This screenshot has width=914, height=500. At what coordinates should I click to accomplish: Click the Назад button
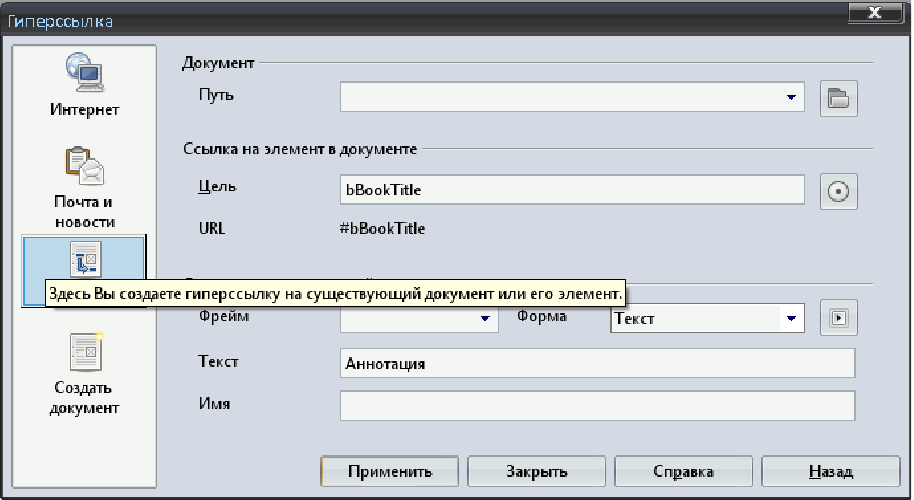point(830,472)
